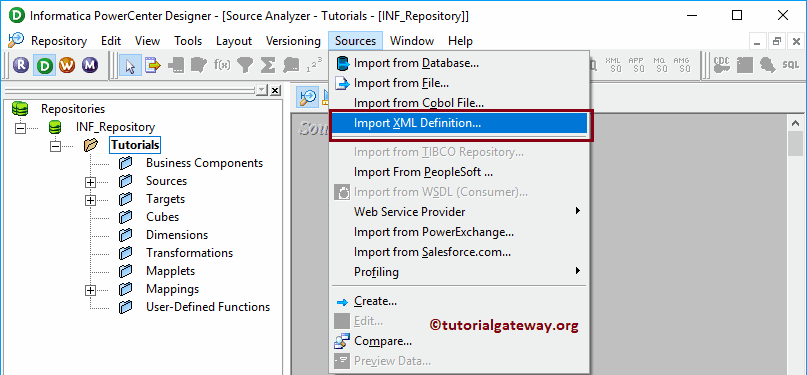Open Source Analyzer via workspace magnifier icon
The height and width of the screenshot is (375, 807).
(x=308, y=97)
